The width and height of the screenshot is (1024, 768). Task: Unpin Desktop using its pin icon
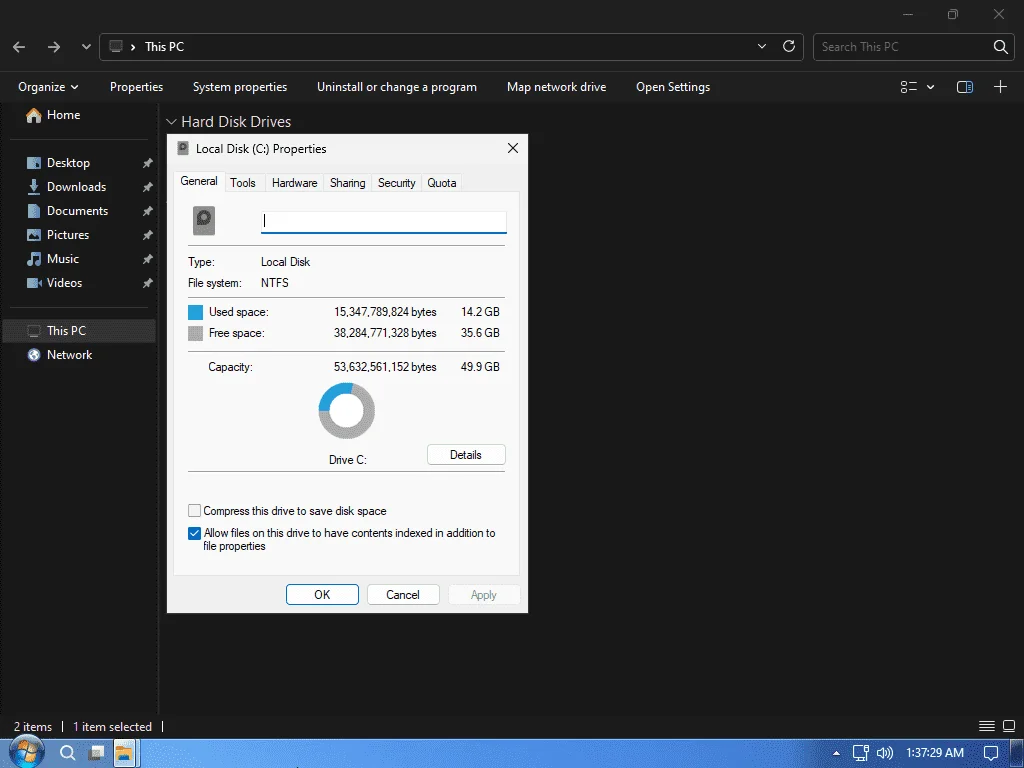click(x=148, y=163)
